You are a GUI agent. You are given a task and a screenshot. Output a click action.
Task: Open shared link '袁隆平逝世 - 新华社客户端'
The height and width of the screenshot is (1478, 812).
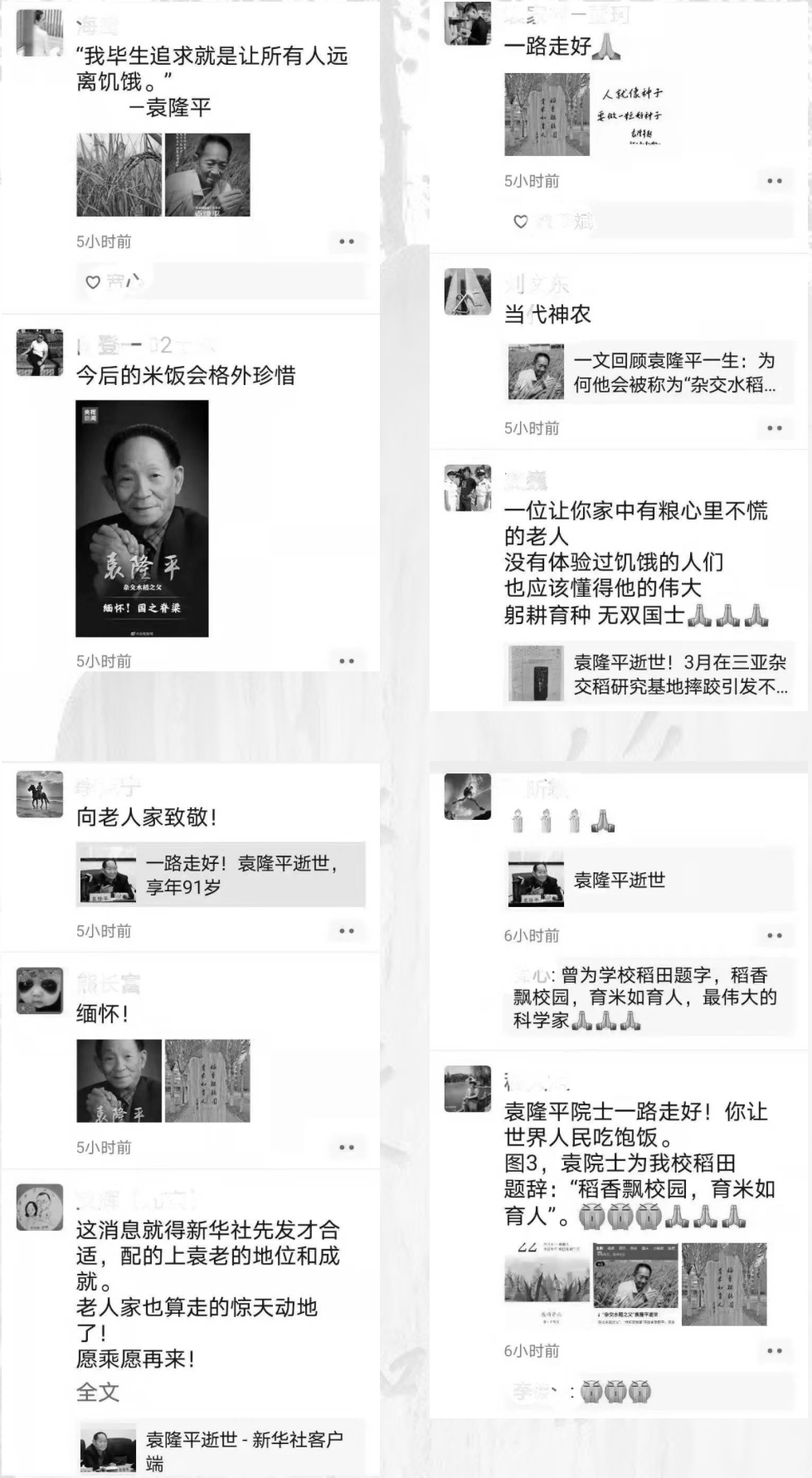[x=221, y=1449]
